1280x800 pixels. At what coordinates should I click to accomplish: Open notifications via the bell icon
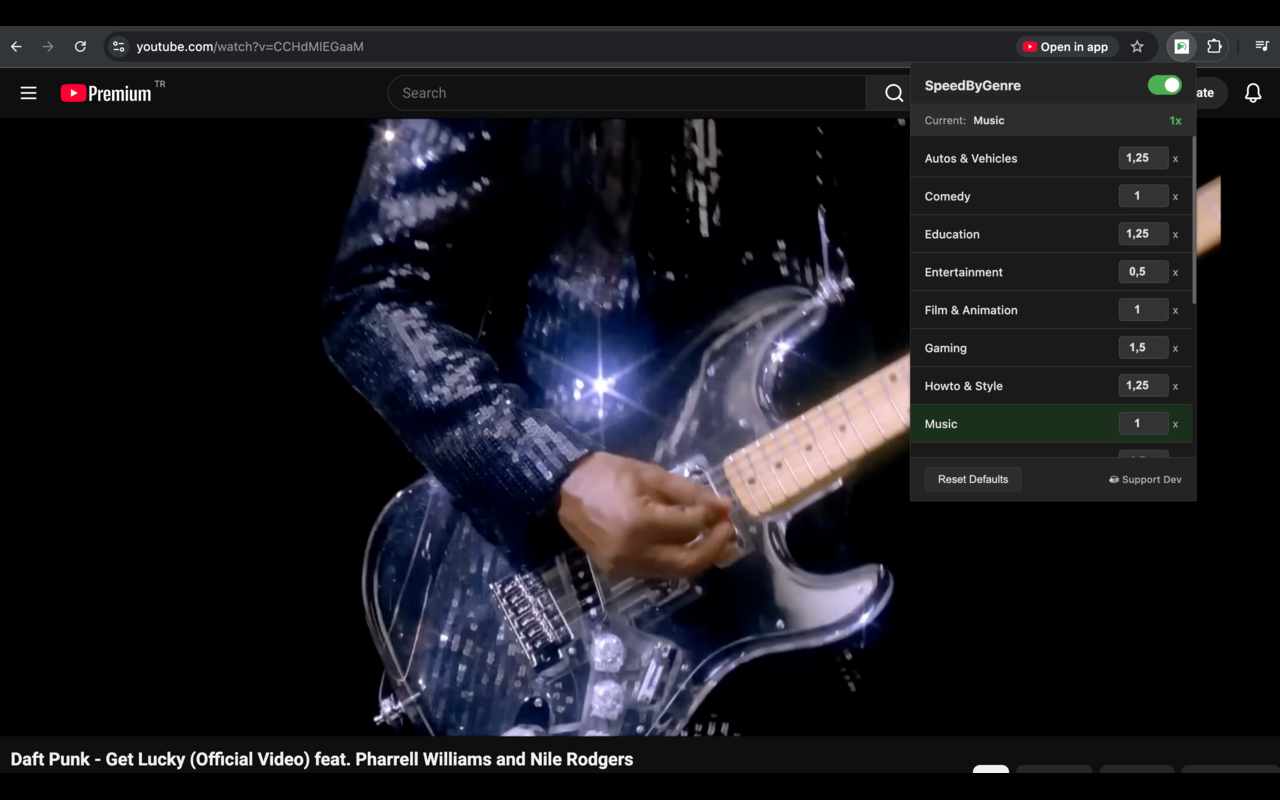point(1253,92)
